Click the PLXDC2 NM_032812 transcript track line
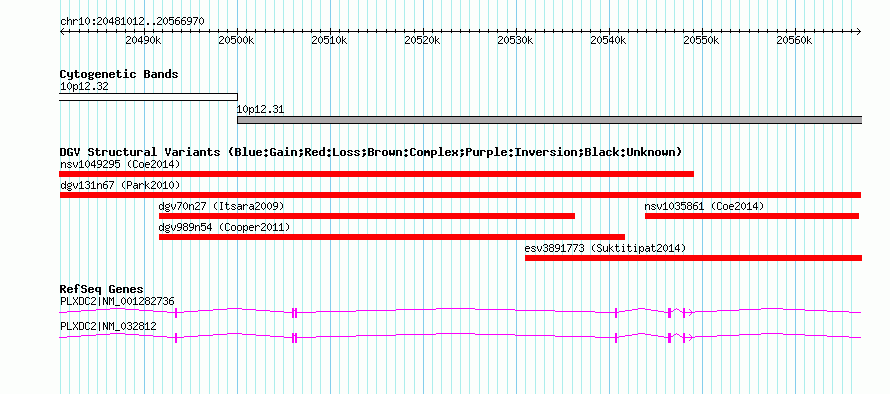Image resolution: width=890 pixels, height=394 pixels. [x=460, y=337]
